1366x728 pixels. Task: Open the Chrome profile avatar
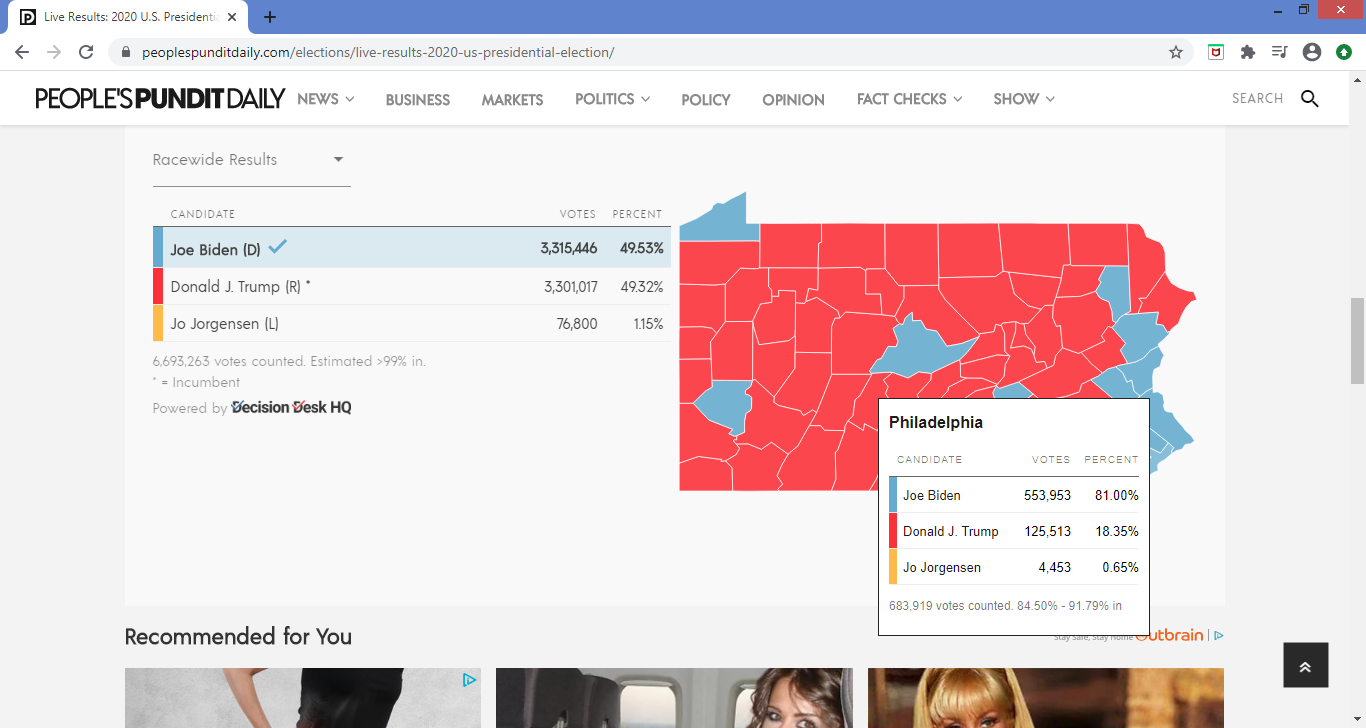(1312, 52)
